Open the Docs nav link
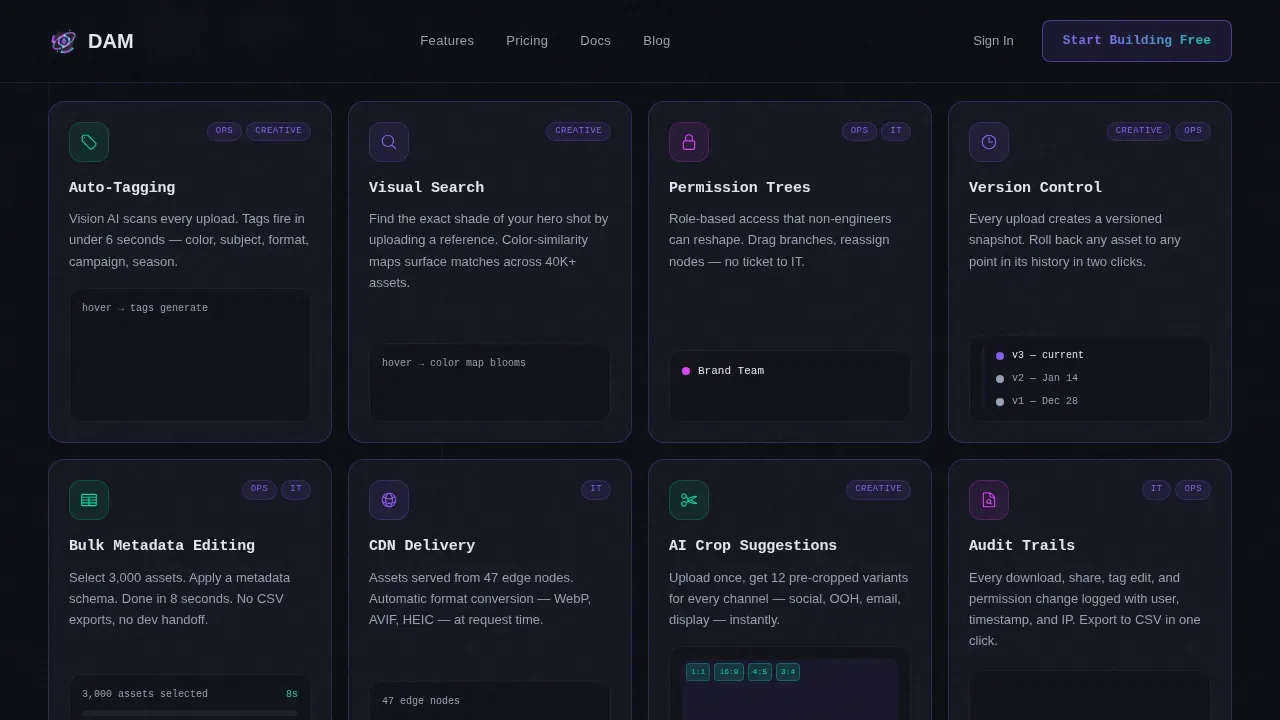The width and height of the screenshot is (1280, 720). click(595, 41)
